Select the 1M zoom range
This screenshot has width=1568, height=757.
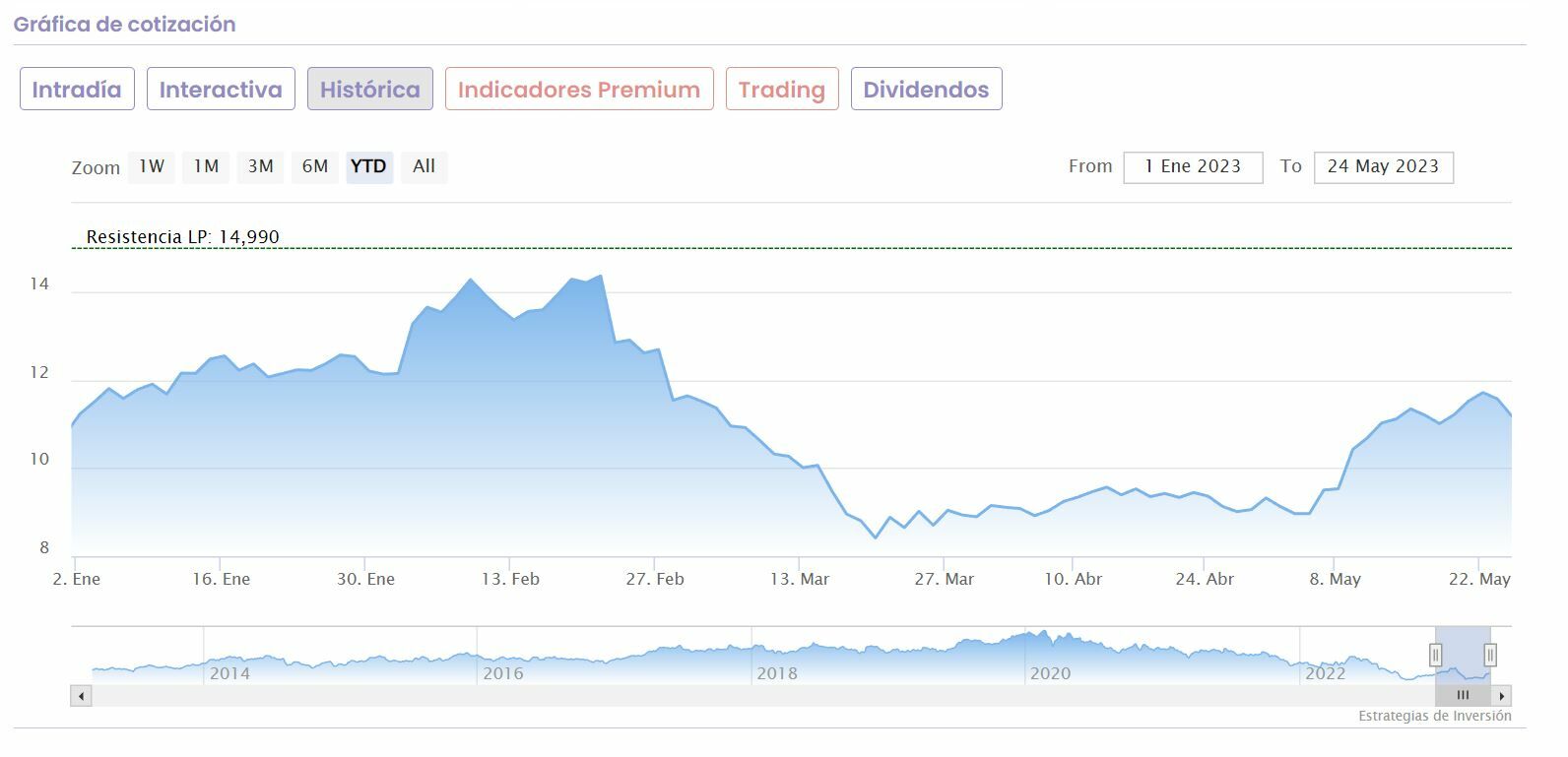coord(206,166)
